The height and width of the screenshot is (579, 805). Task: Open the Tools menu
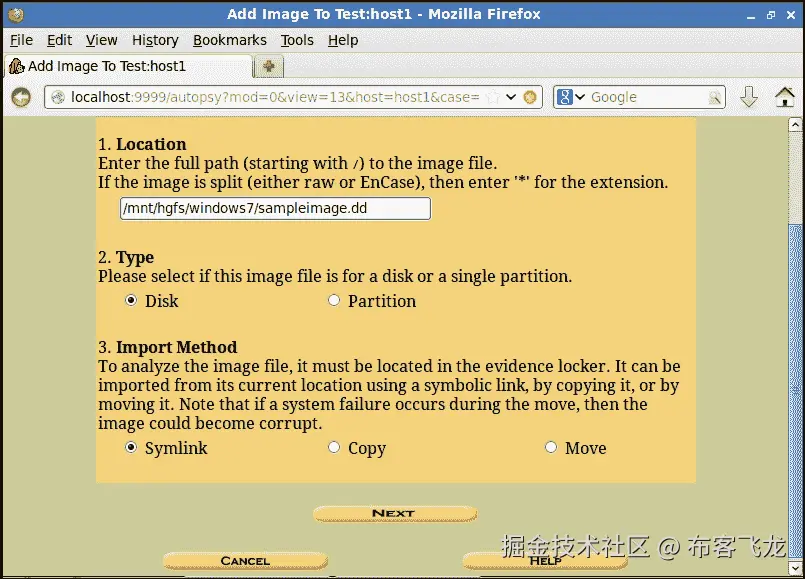pyautogui.click(x=297, y=40)
